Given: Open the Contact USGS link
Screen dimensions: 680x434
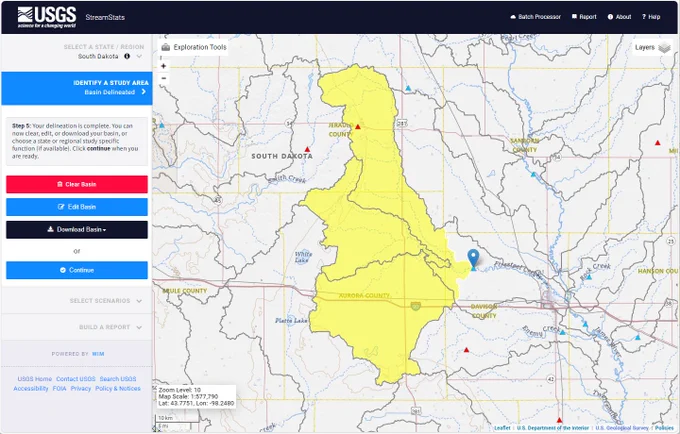Looking at the screenshot, I should tap(75, 379).
